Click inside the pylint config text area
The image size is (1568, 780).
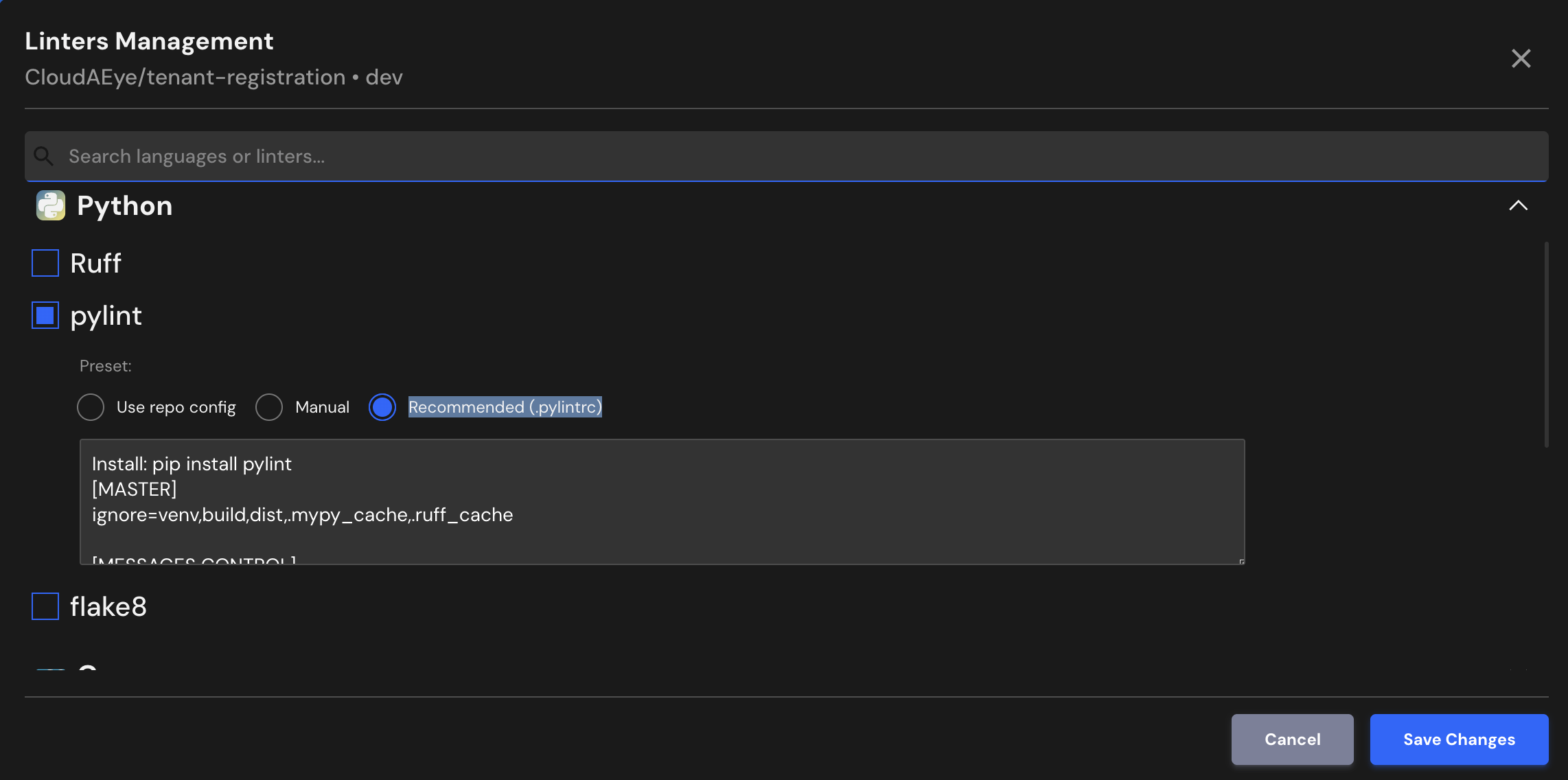[662, 501]
